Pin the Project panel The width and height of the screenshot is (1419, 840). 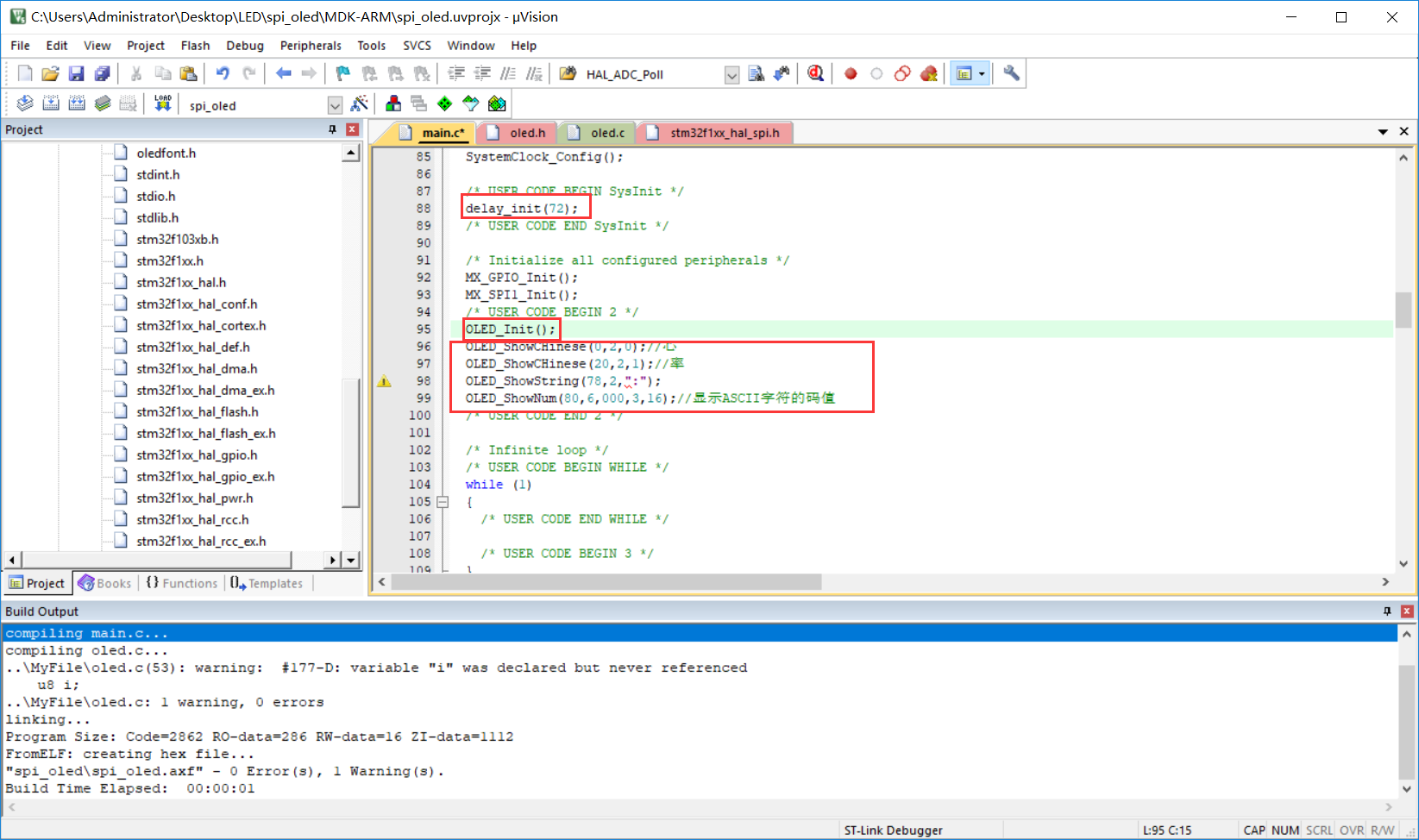pyautogui.click(x=332, y=129)
